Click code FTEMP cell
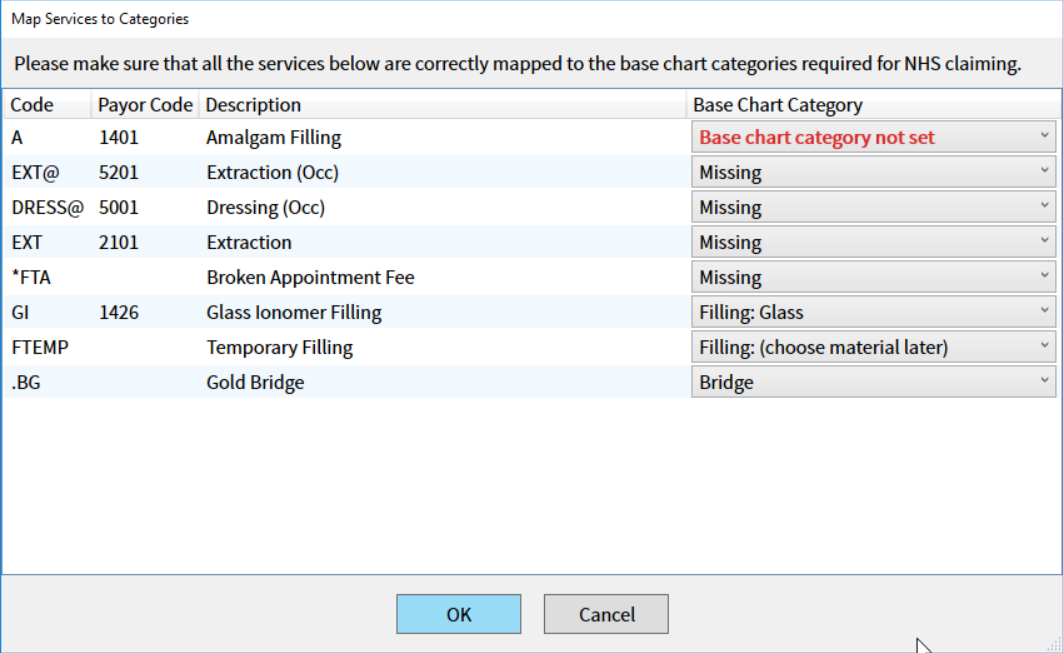Viewport: 1063px width, 653px height. pos(40,347)
